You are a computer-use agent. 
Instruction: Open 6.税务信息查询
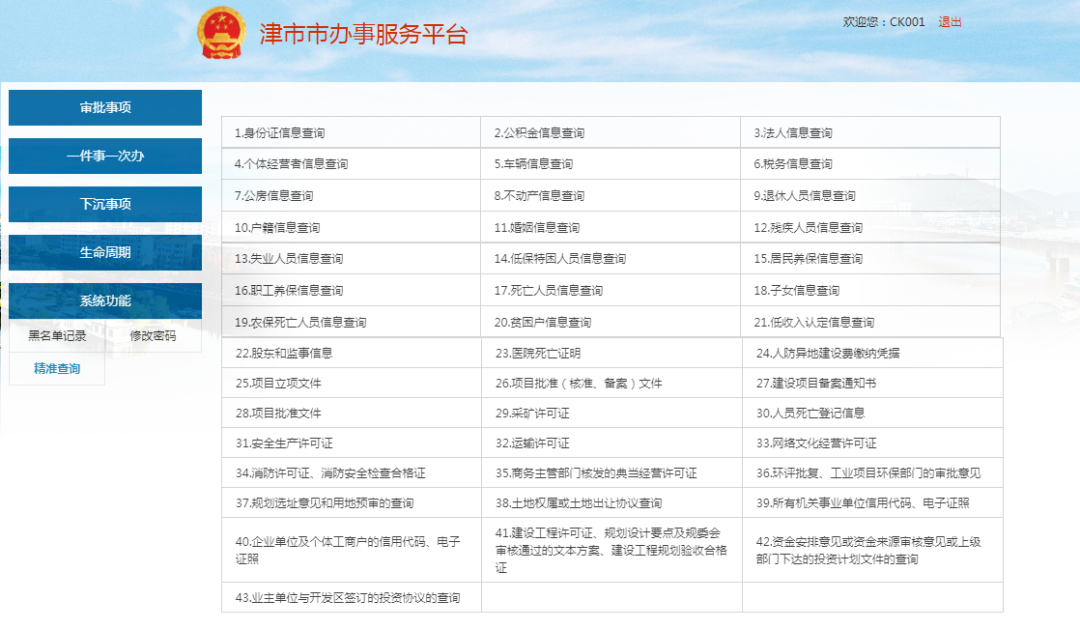pyautogui.click(x=793, y=164)
